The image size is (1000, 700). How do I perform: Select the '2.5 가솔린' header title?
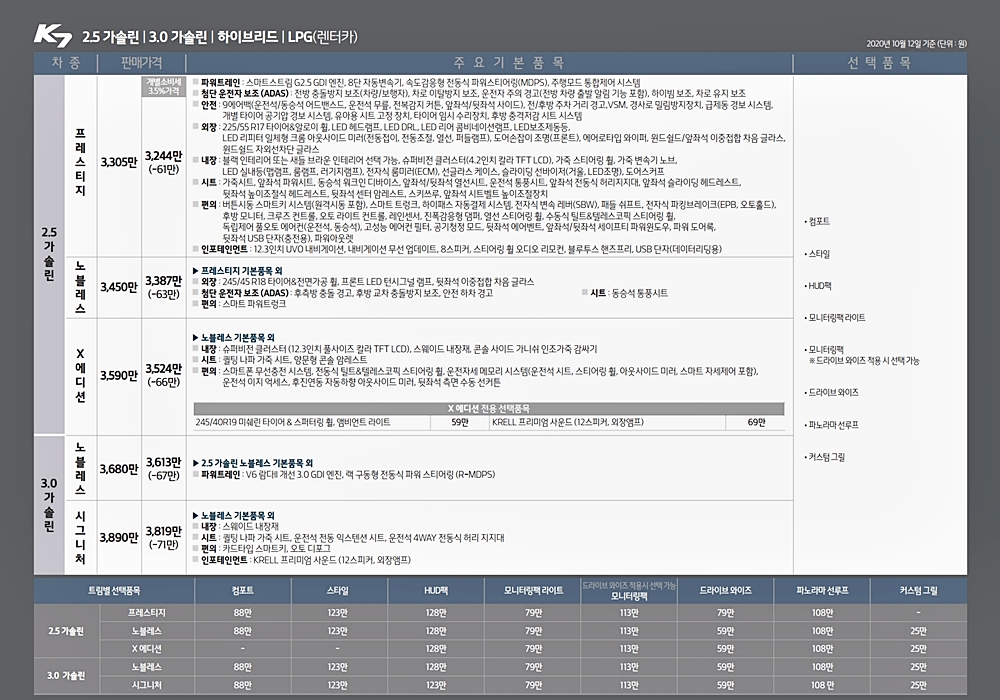click(x=110, y=38)
